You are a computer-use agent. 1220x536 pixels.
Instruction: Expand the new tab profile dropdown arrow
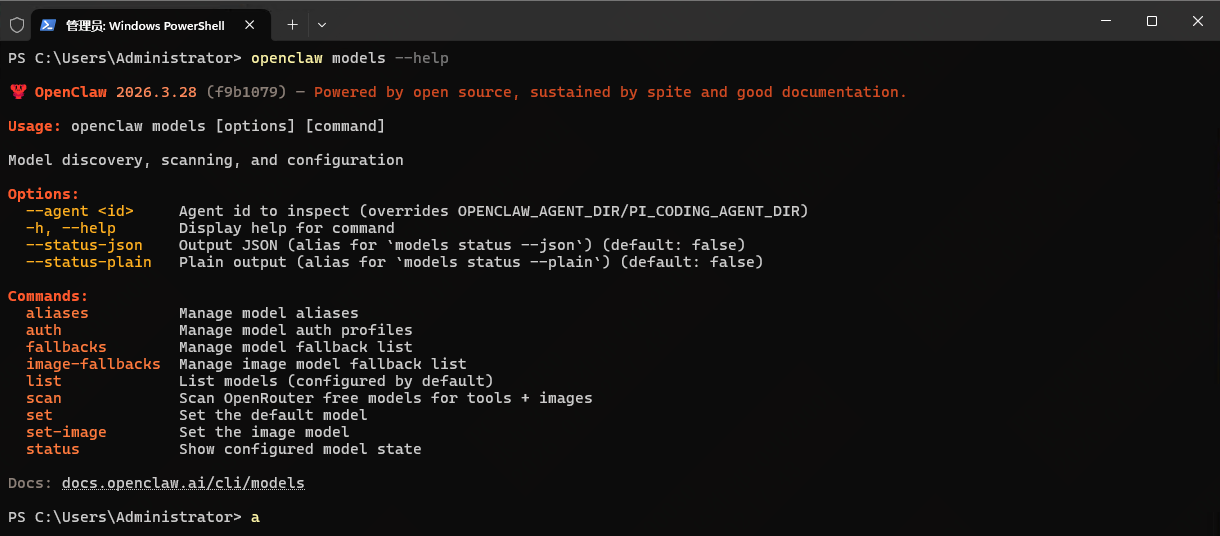pos(321,24)
